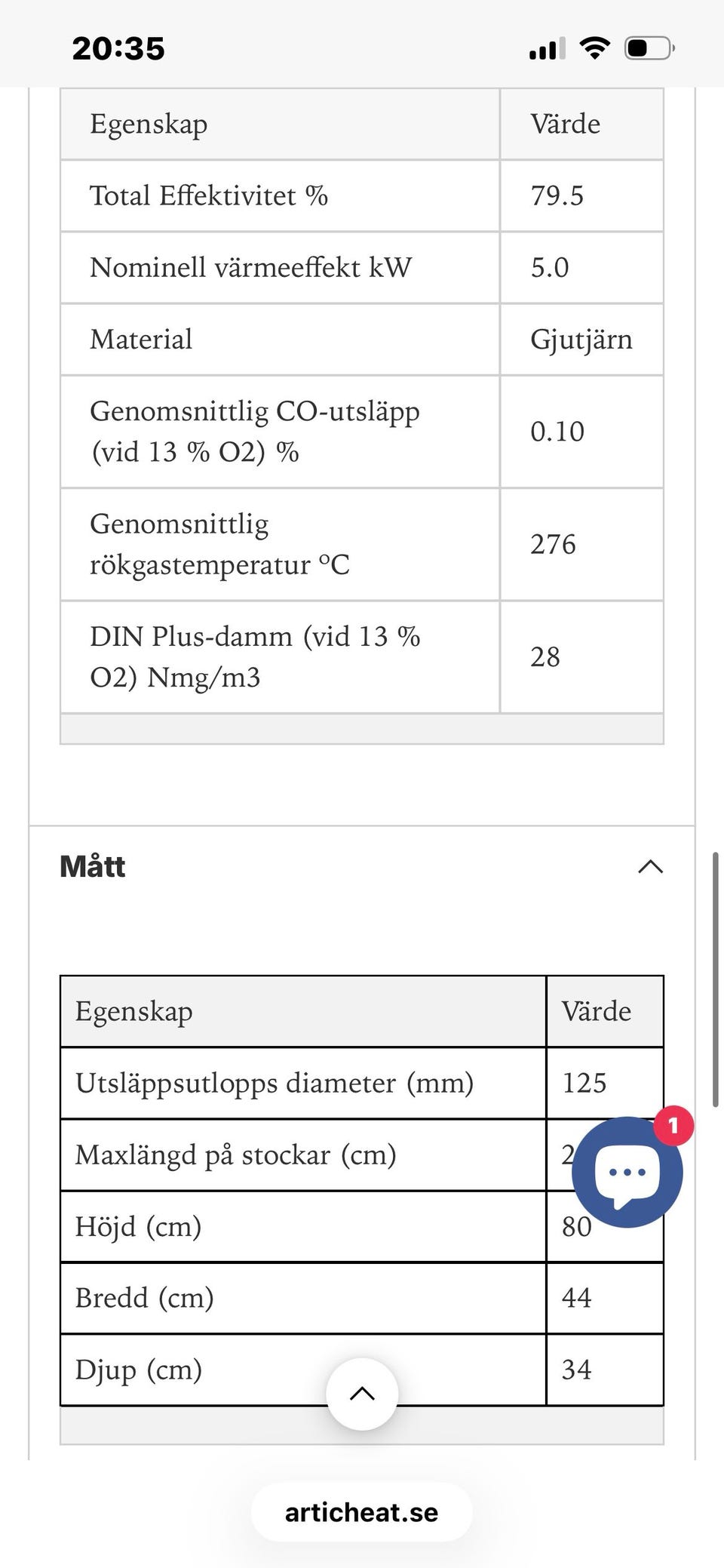
Task: Tap the articheat.se address pill
Action: click(x=362, y=1512)
